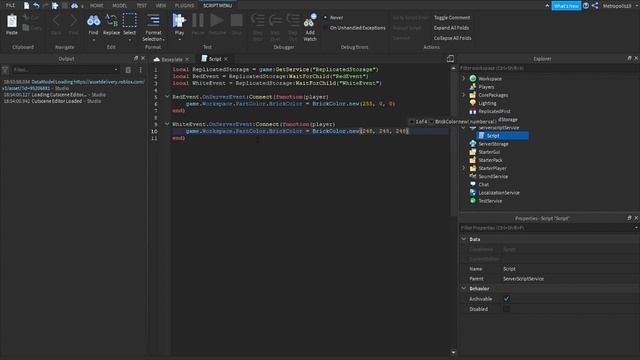Screen dimensions: 640x360
Task: Select the StarterGui item in Explorer
Action: [x=489, y=152]
